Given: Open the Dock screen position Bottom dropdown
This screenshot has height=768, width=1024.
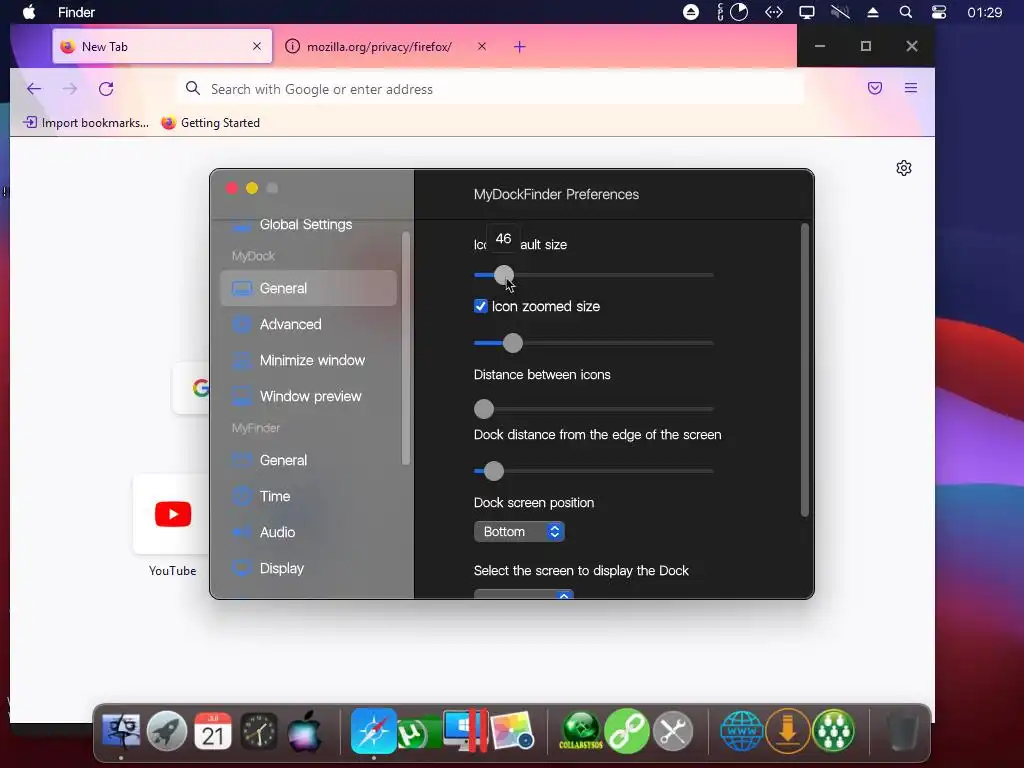Looking at the screenshot, I should [x=519, y=532].
